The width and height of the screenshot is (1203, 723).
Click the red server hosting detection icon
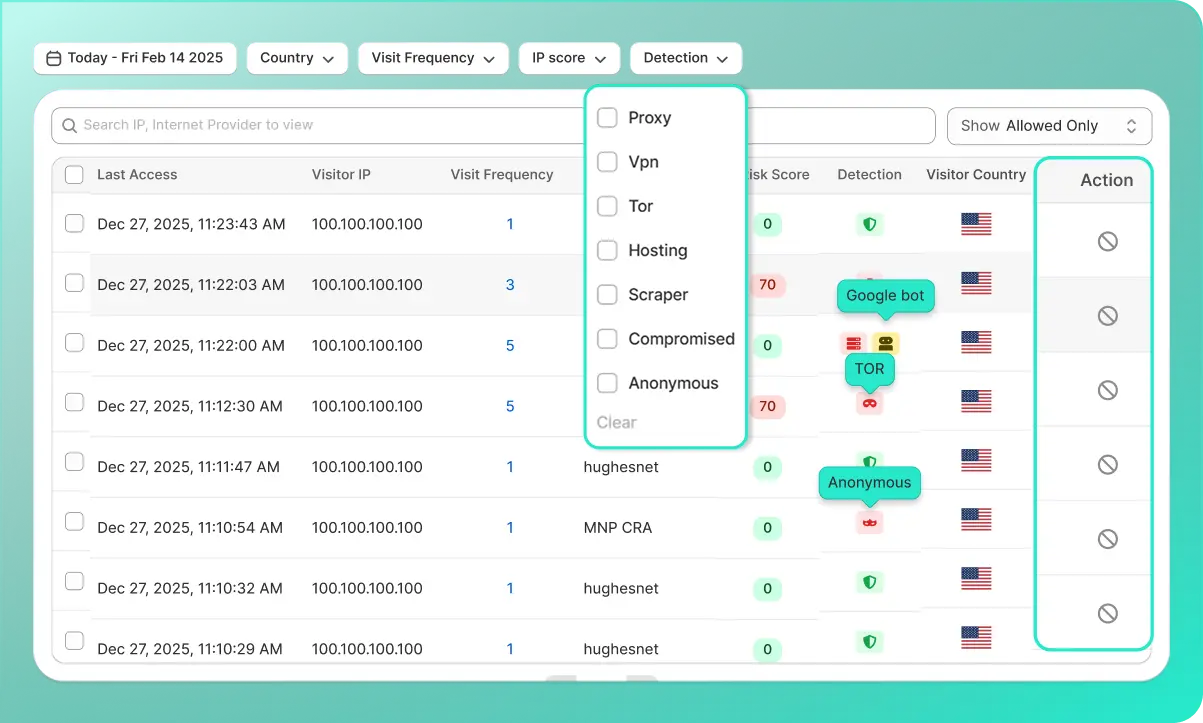point(853,343)
